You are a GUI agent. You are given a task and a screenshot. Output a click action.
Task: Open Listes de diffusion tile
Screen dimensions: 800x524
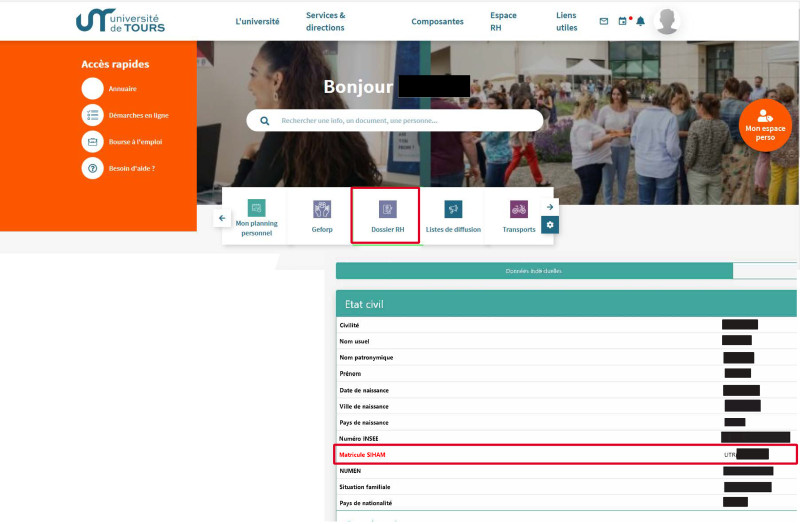pyautogui.click(x=453, y=215)
